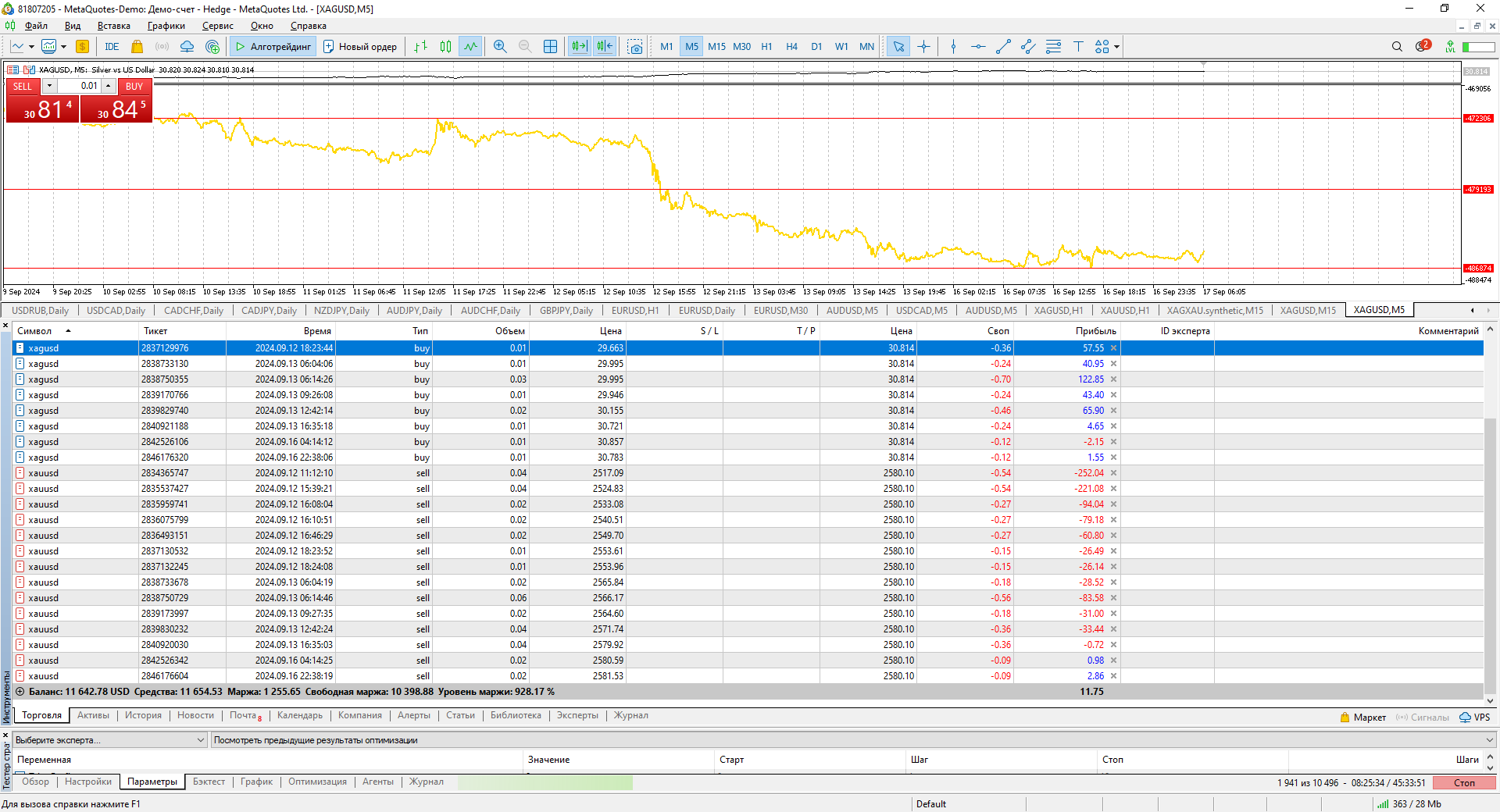This screenshot has height=812, width=1500.
Task: Switch to the История tab
Action: coord(143,715)
